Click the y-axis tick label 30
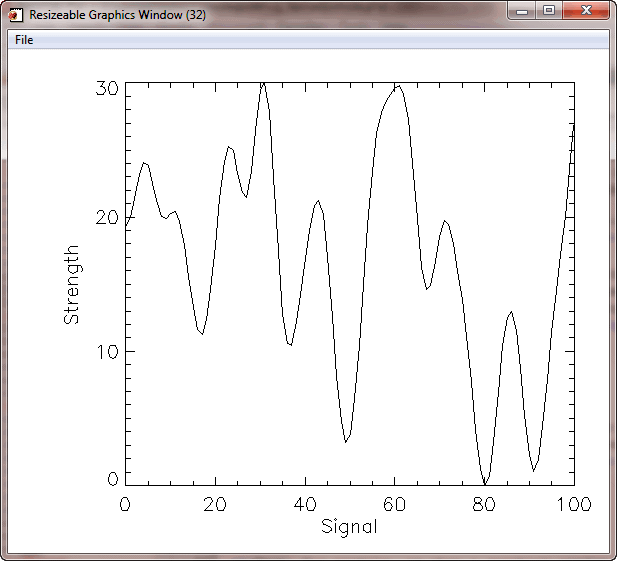The image size is (617, 561). [x=107, y=88]
